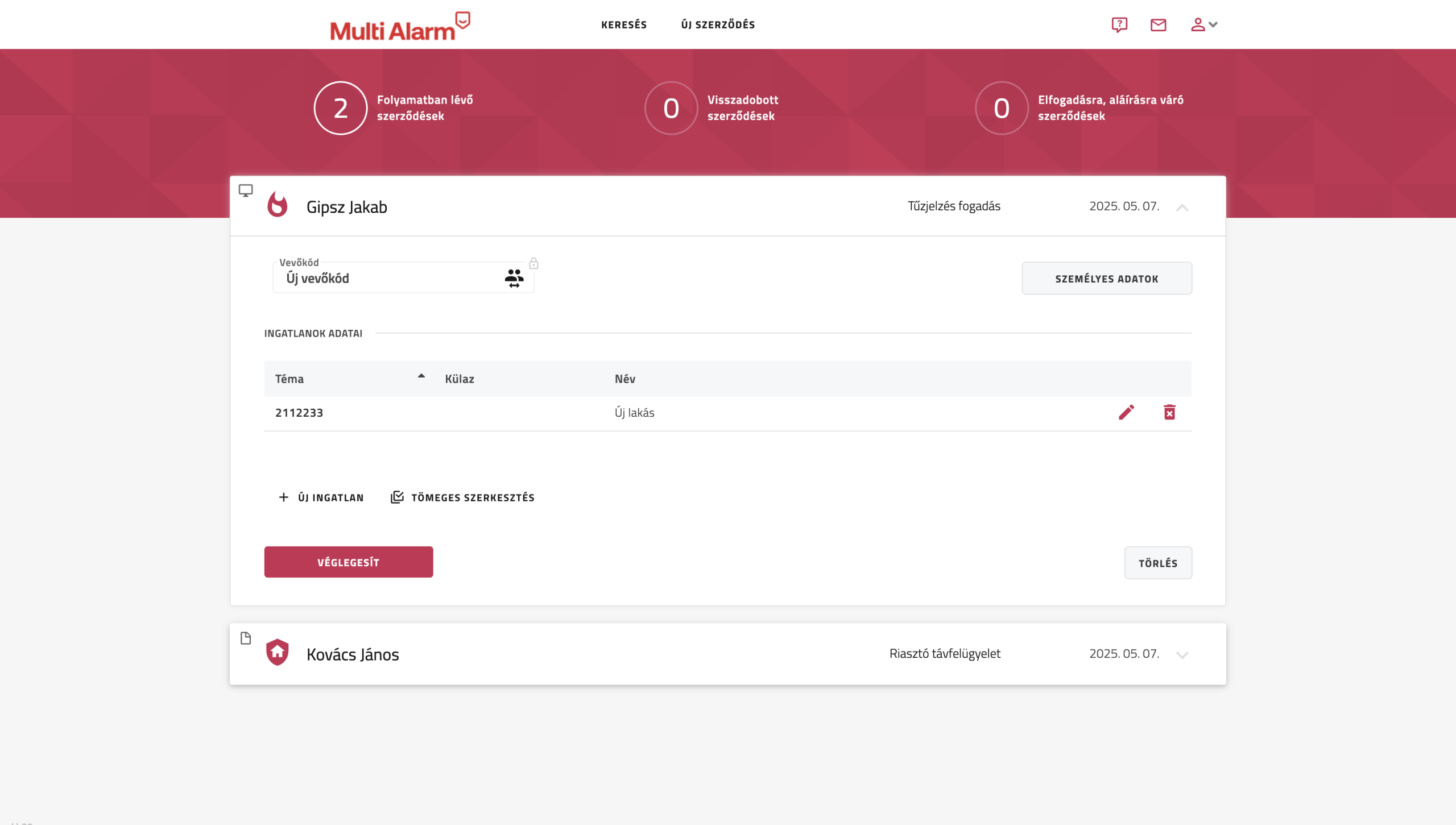Open the mail envelope icon

(x=1158, y=24)
